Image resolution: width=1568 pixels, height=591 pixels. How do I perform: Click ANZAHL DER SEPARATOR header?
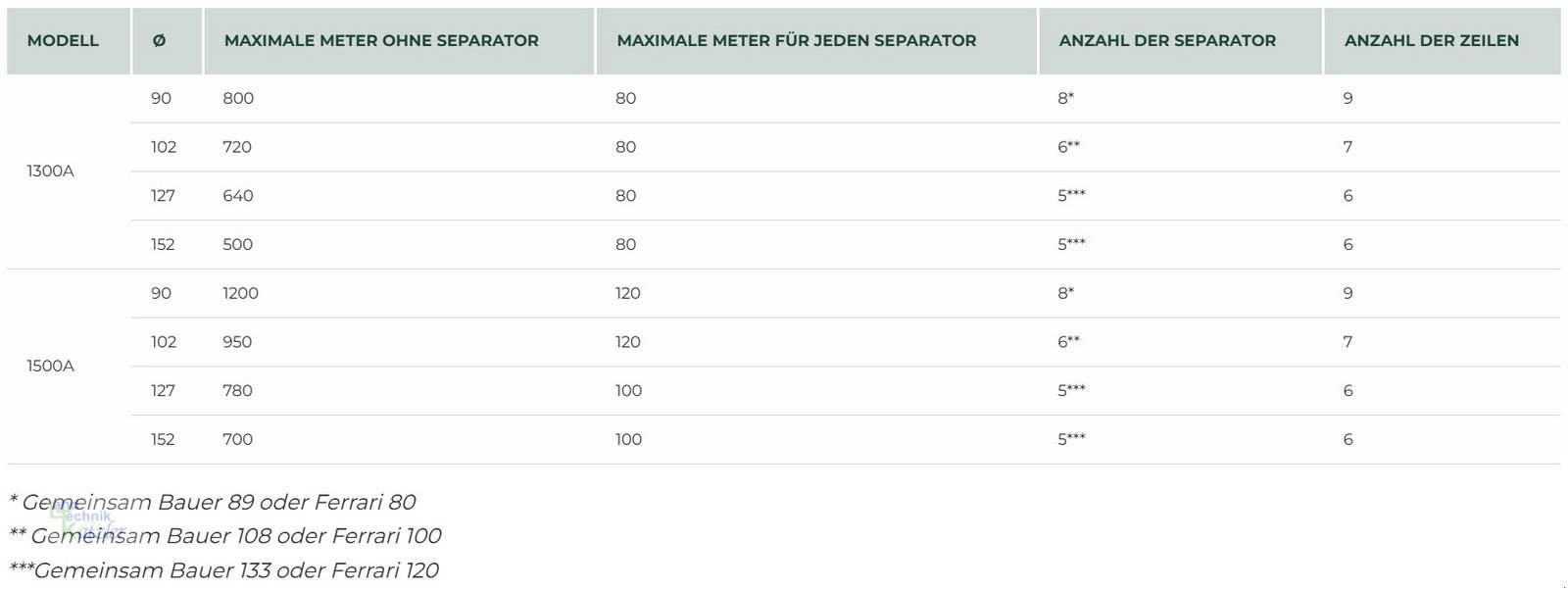(x=1167, y=41)
